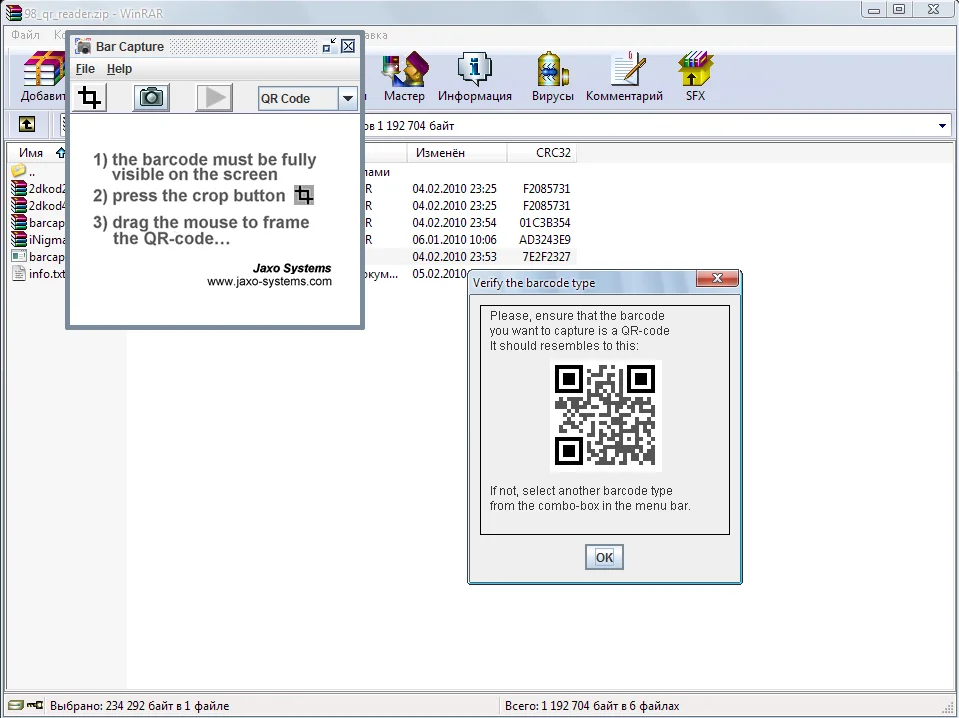Click the Добавить add icon in WinRAR toolbar

pyautogui.click(x=43, y=77)
